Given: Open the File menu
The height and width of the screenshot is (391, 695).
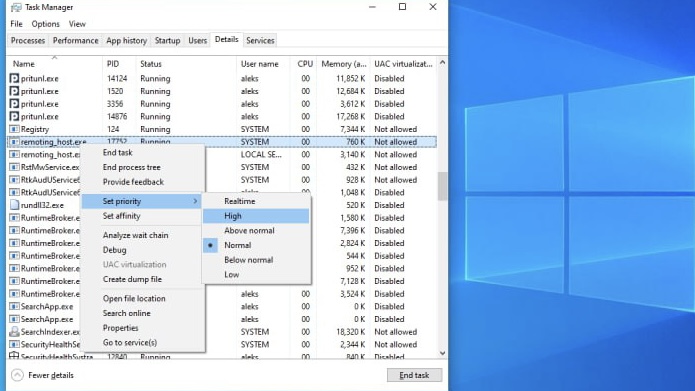Looking at the screenshot, I should pos(16,24).
